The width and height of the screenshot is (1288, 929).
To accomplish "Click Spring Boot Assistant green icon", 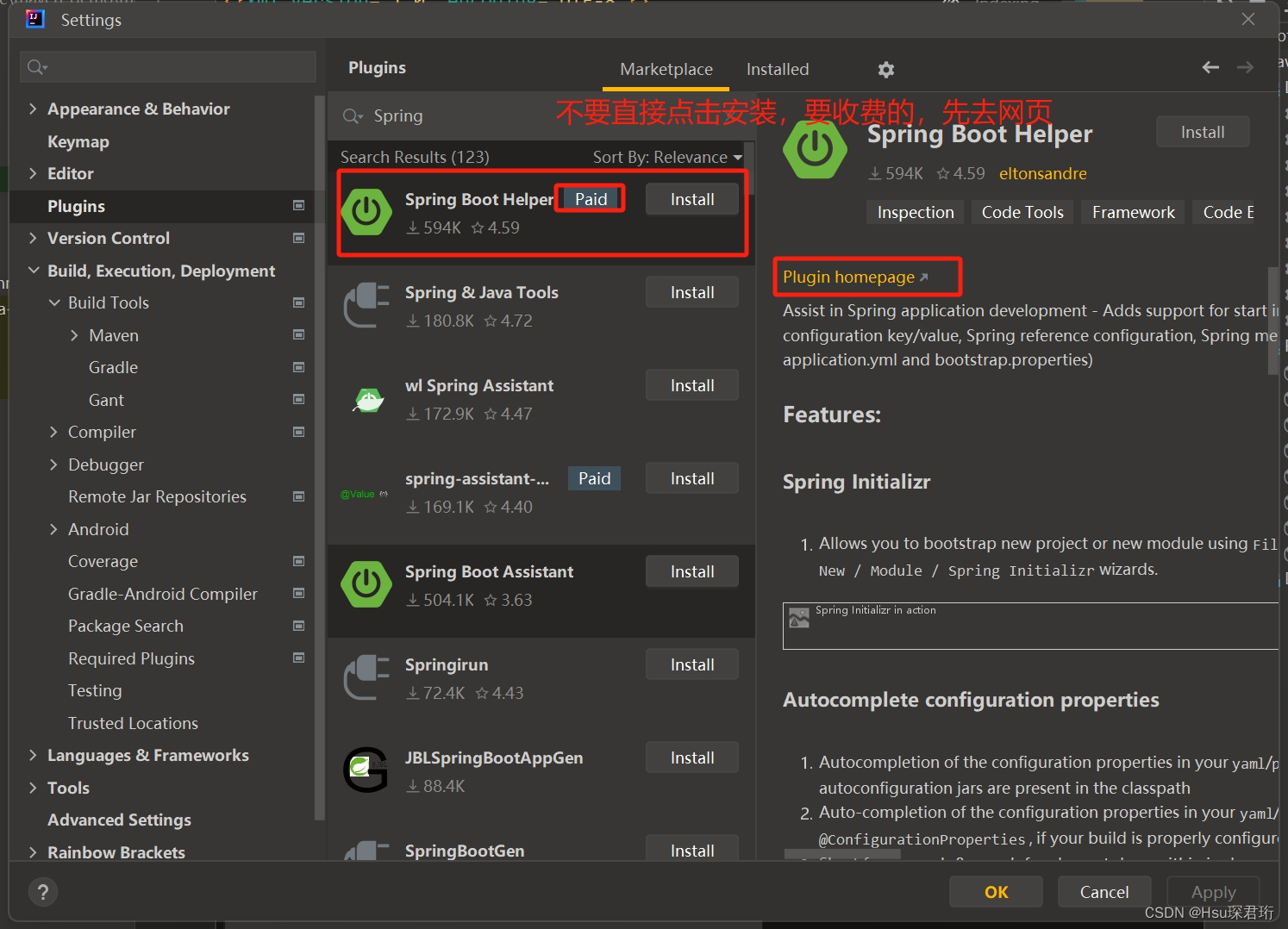I will pyautogui.click(x=366, y=583).
